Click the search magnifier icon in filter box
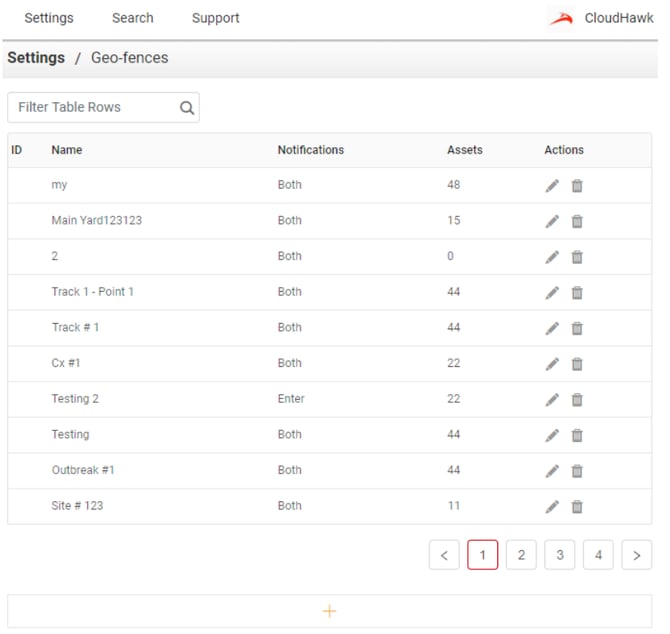Screen dimensions: 670x634 (187, 108)
